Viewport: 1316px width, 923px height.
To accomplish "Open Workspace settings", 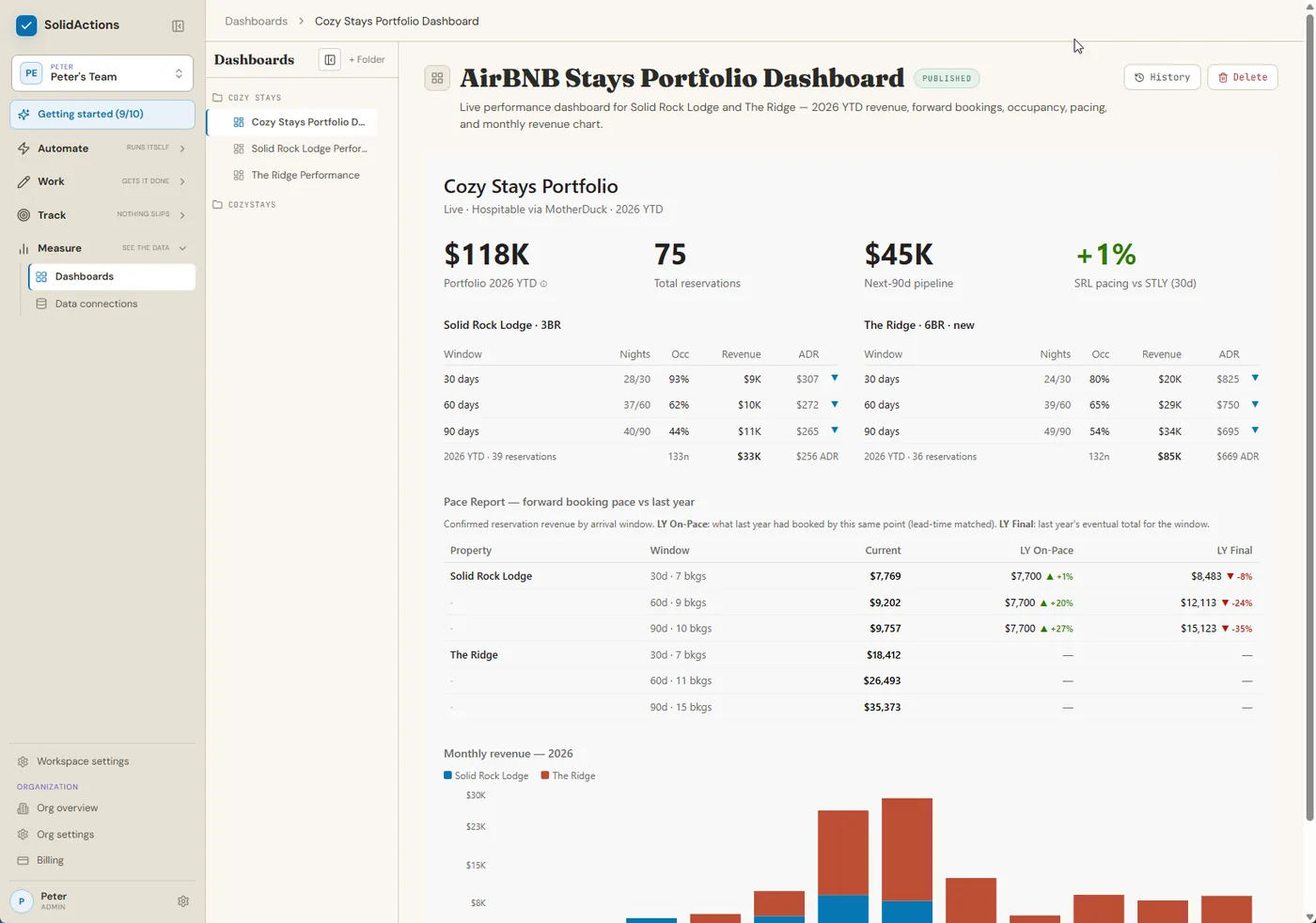I will tap(83, 761).
